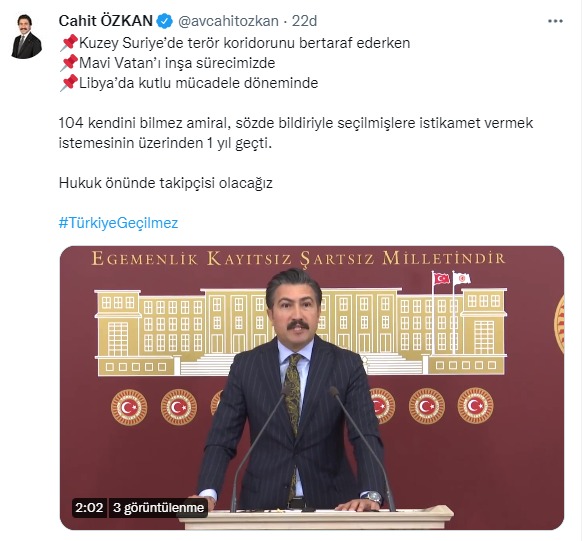
Task: Click the leftmost TBMM emblem in video
Action: coord(129,407)
